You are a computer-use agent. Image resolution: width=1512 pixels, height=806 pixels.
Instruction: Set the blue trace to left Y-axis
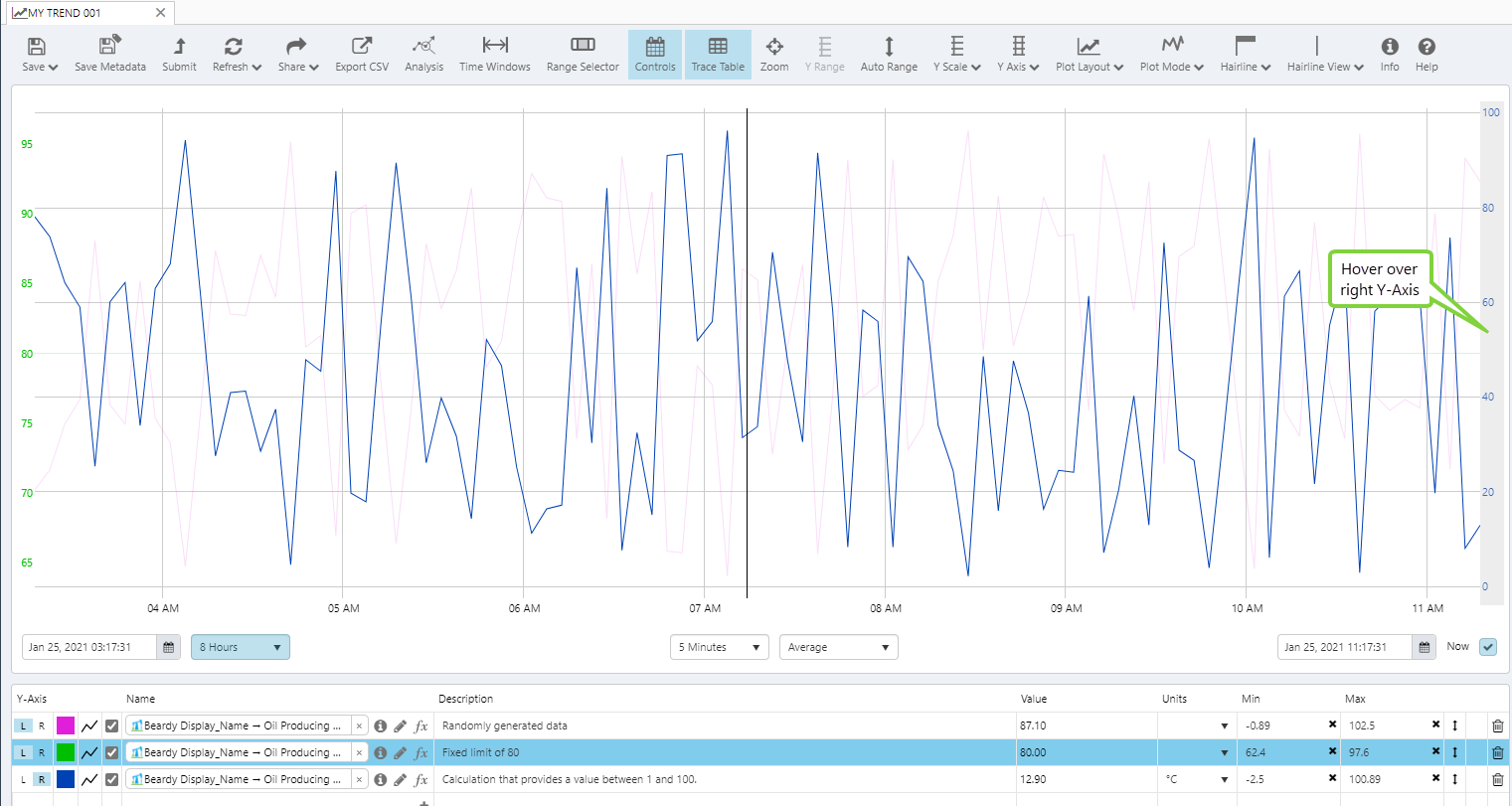point(24,780)
